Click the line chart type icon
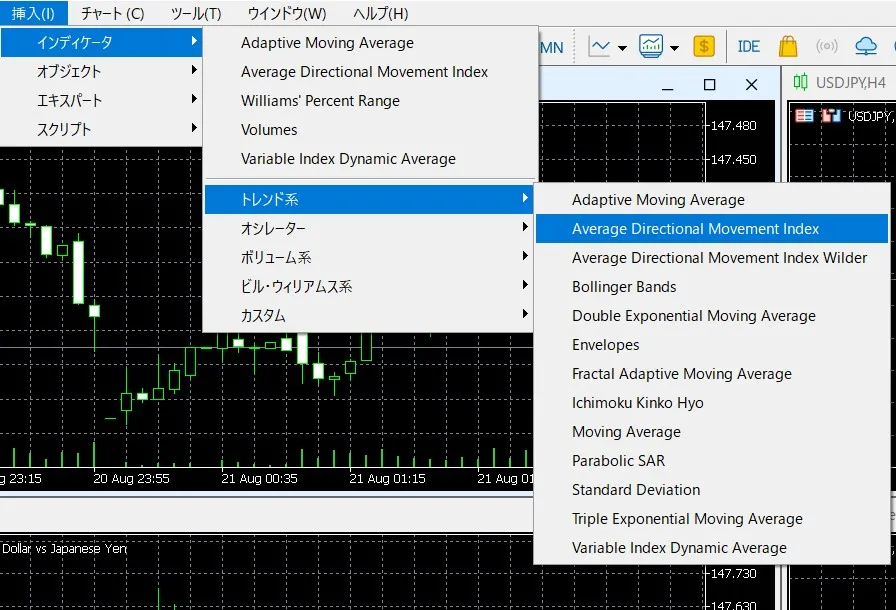896x610 pixels. click(x=600, y=47)
